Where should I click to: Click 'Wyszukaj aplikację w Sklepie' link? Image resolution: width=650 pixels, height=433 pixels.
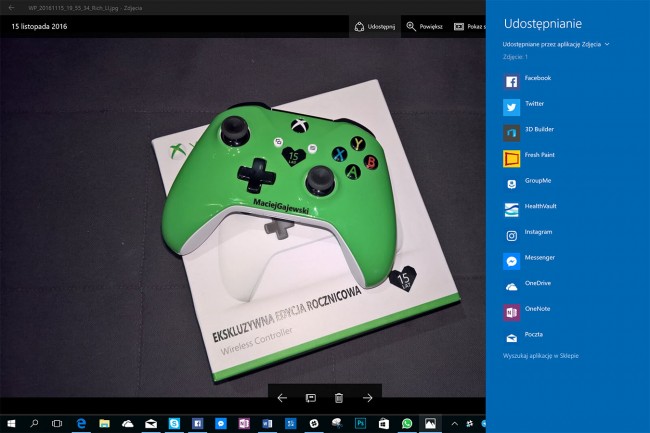(x=541, y=356)
